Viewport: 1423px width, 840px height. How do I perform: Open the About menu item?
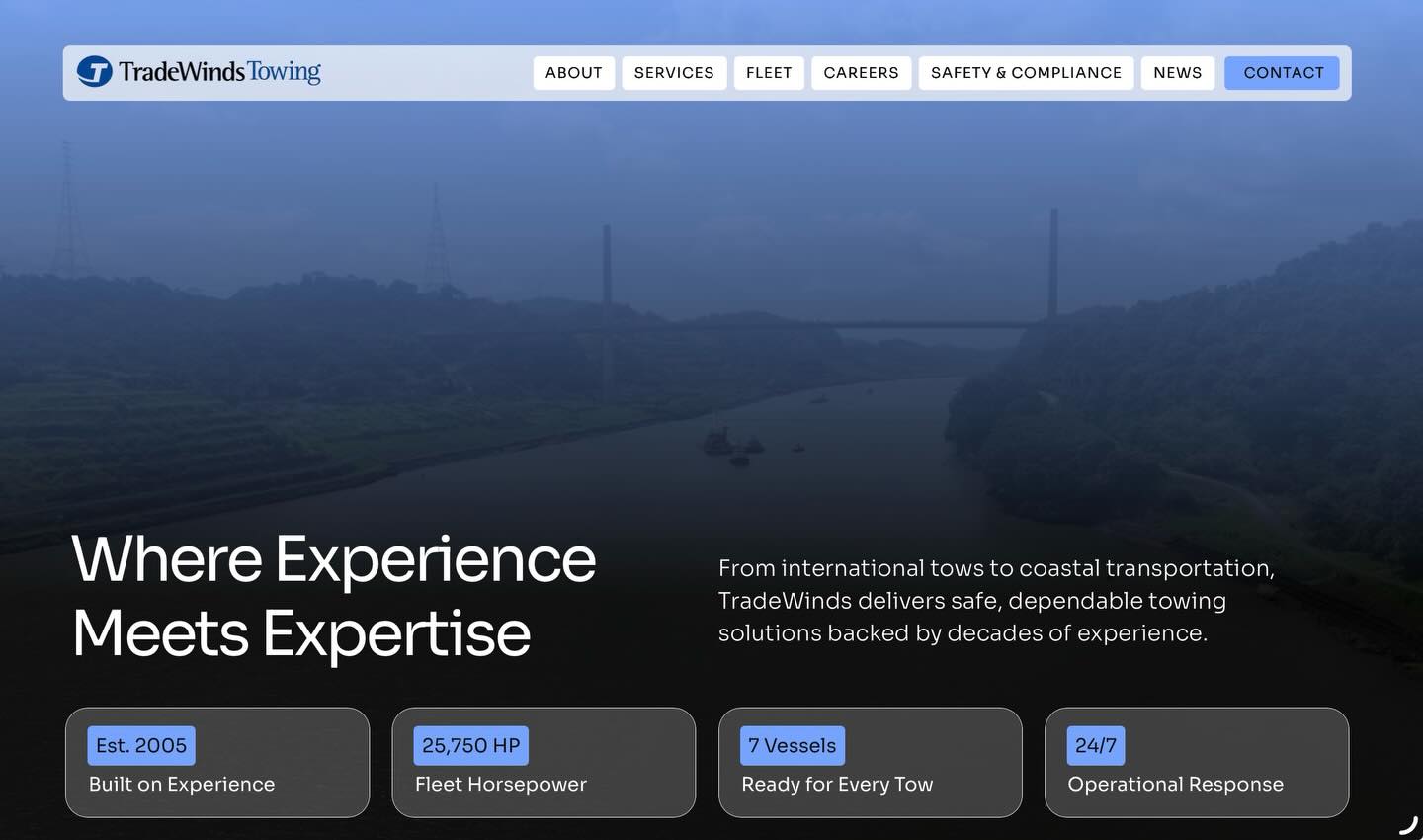point(574,73)
